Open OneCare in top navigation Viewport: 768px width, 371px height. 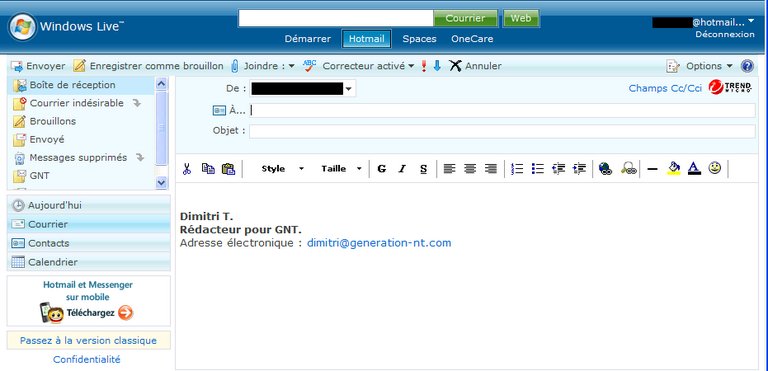pyautogui.click(x=472, y=39)
